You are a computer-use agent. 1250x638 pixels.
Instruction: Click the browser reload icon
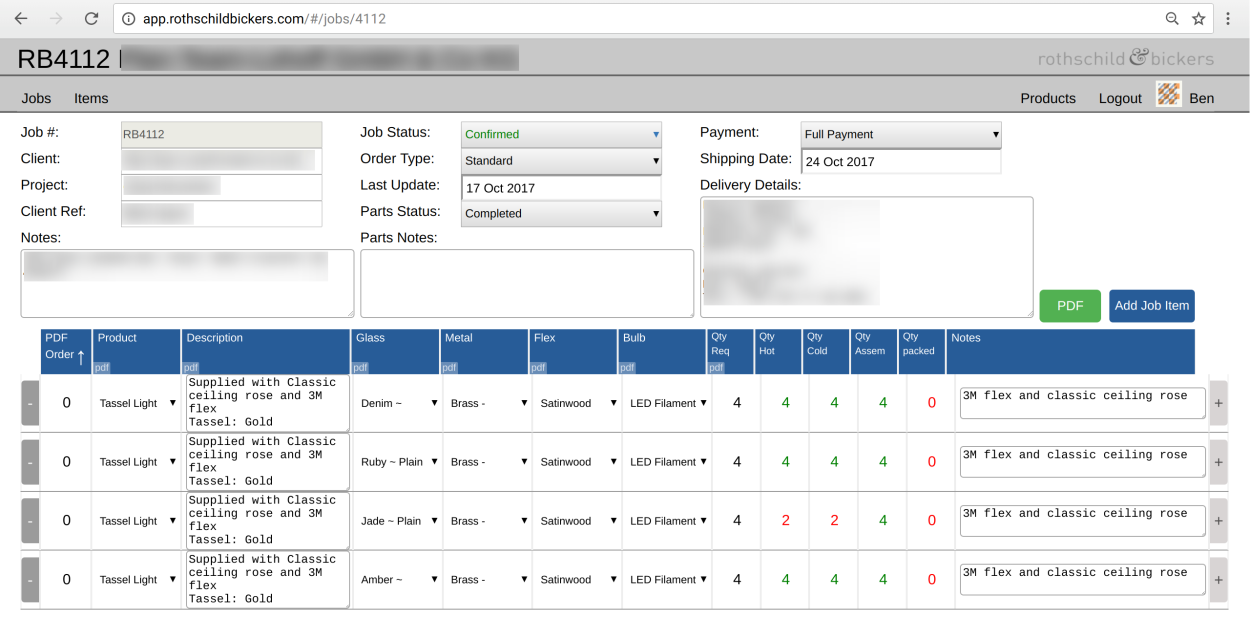(91, 19)
